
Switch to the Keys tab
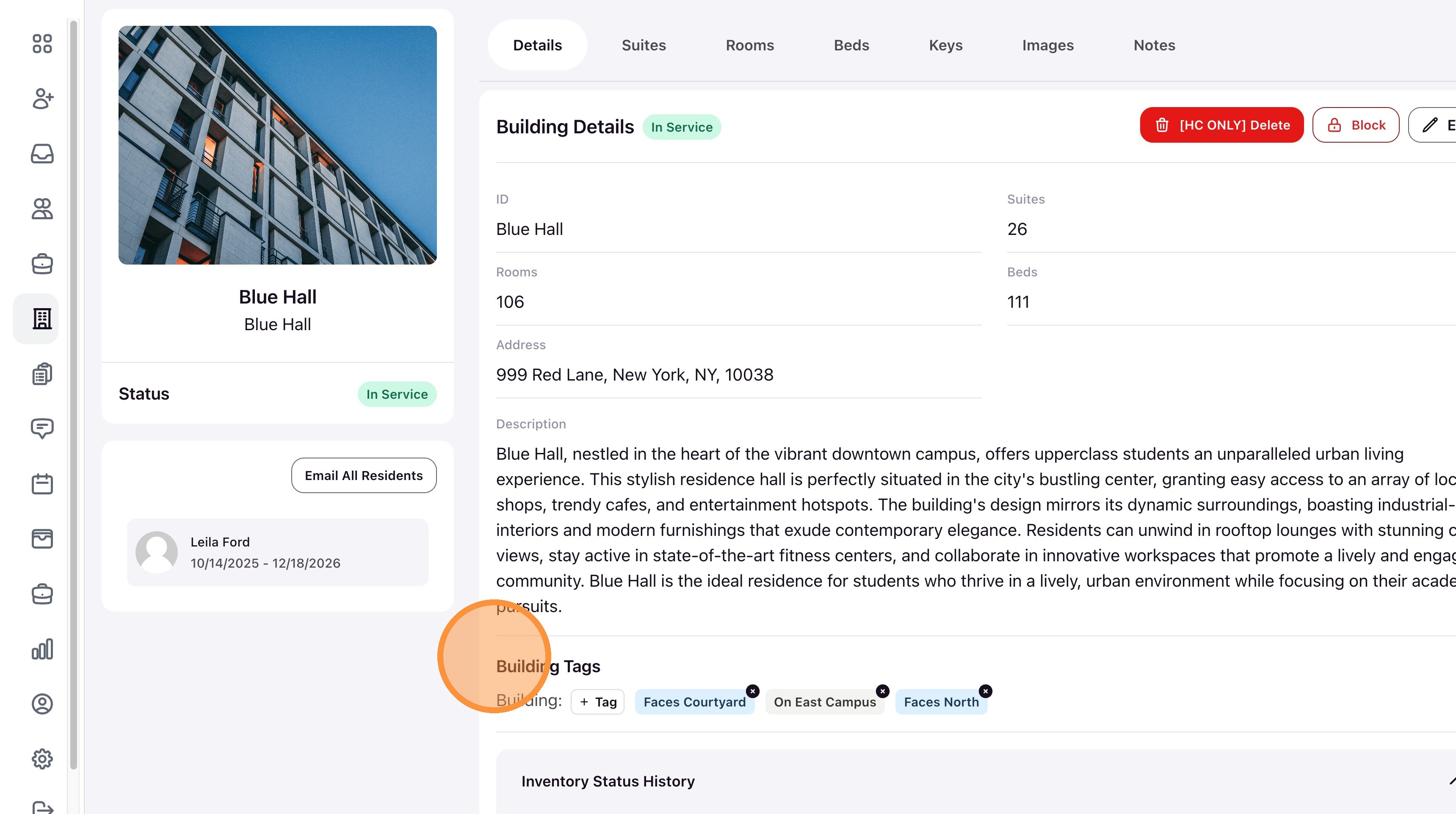tap(945, 45)
